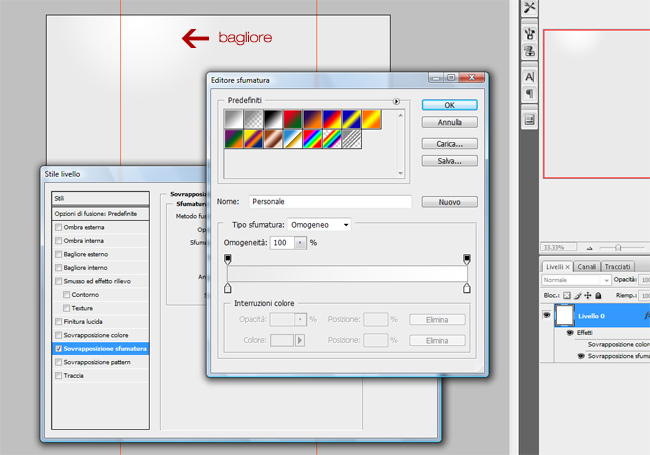Viewport: 650px width, 455px height.
Task: Click the Annulla button
Action: tap(449, 122)
